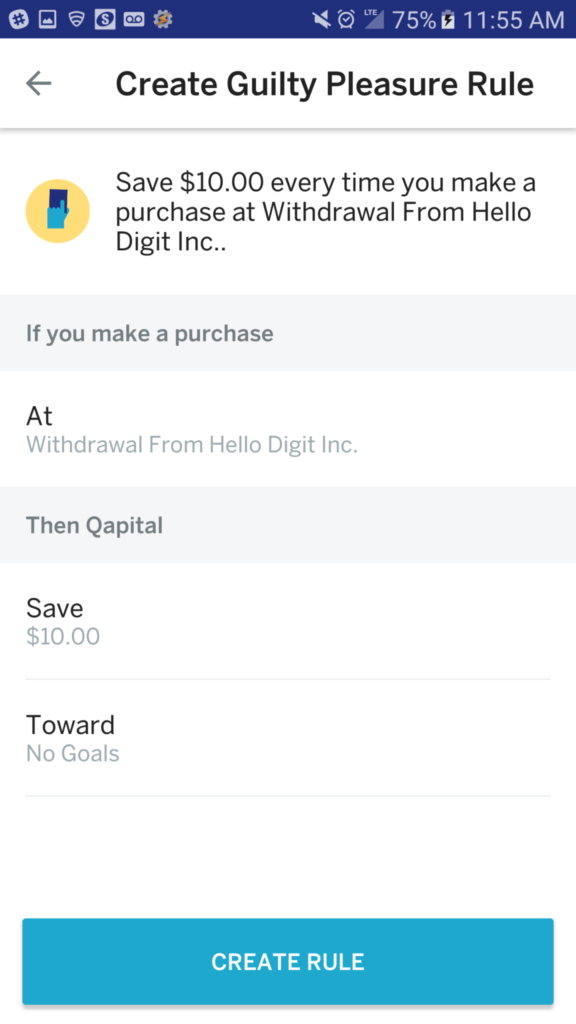The height and width of the screenshot is (1024, 576).
Task: Tap the No Goals value
Action: coord(72,754)
